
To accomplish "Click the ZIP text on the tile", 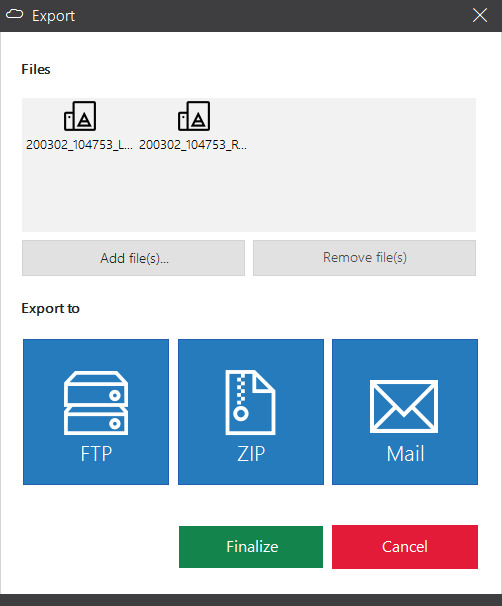I will pyautogui.click(x=251, y=454).
